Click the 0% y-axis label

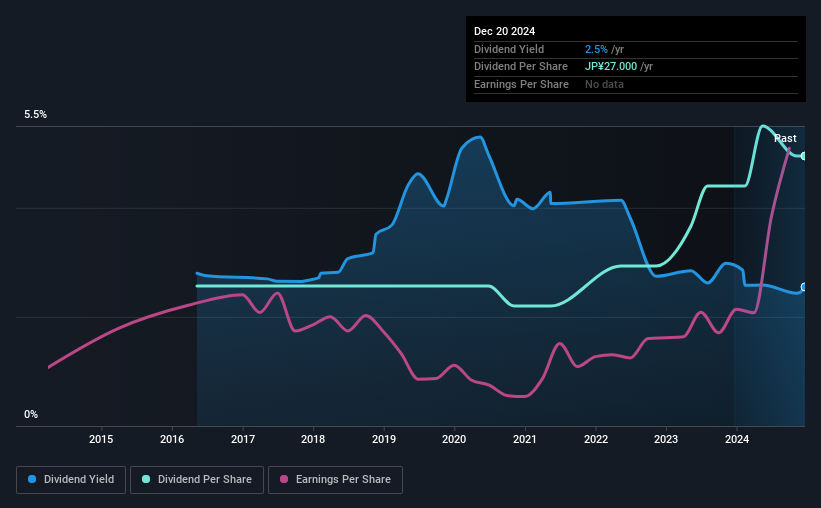point(31,414)
